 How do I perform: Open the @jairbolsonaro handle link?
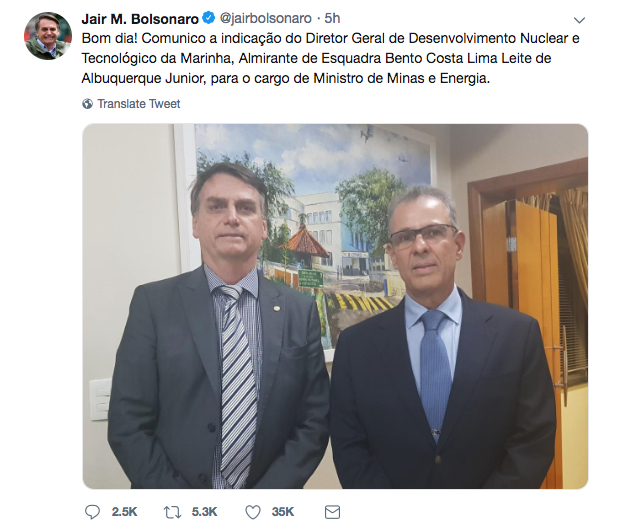(266, 19)
